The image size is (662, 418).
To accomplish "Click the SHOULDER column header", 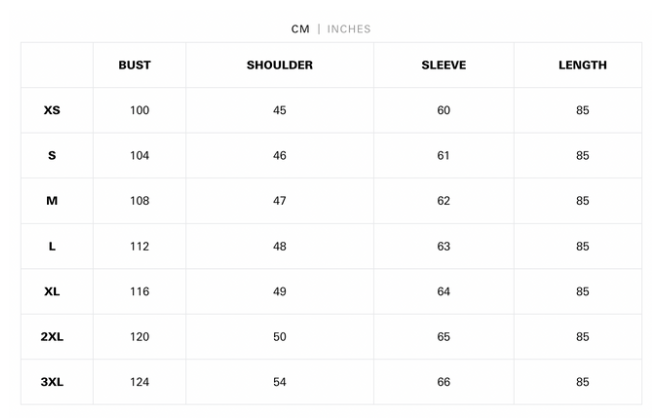I will pyautogui.click(x=280, y=65).
